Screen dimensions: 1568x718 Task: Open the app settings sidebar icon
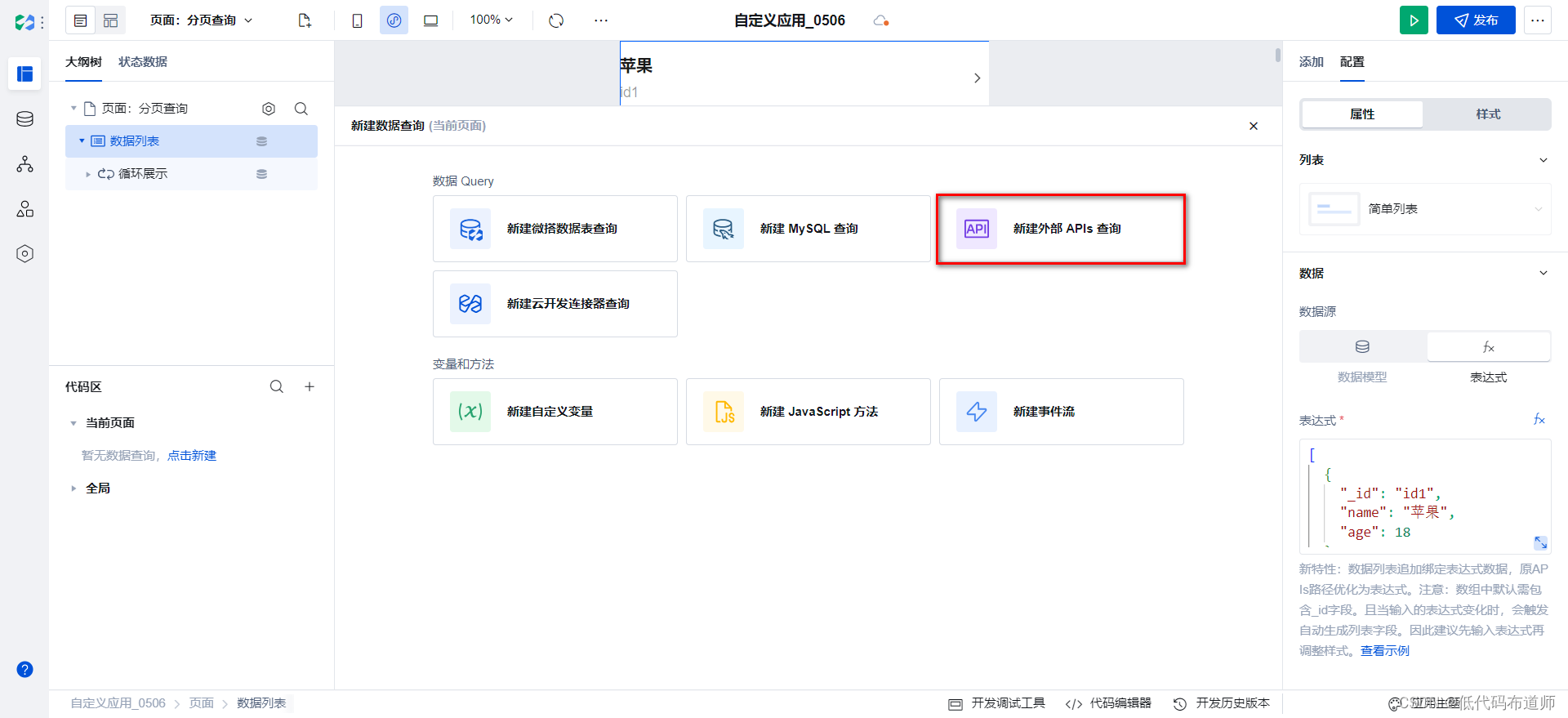[25, 254]
